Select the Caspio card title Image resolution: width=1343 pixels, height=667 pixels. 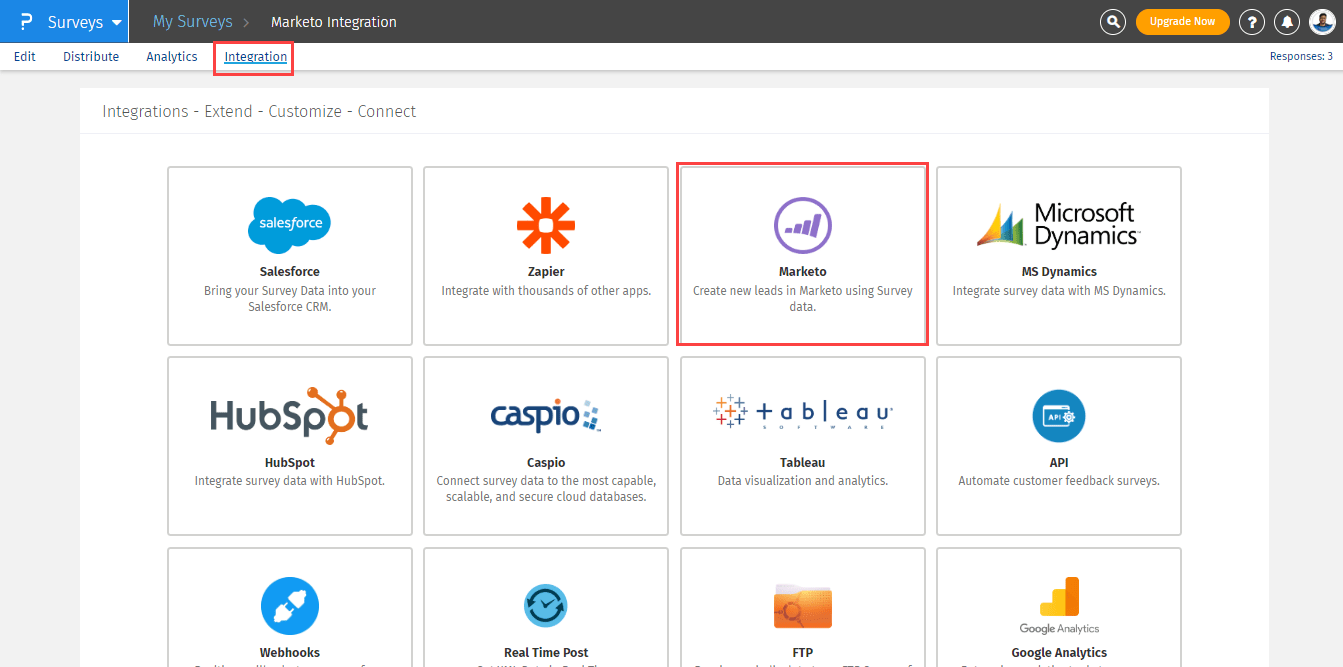(x=546, y=463)
